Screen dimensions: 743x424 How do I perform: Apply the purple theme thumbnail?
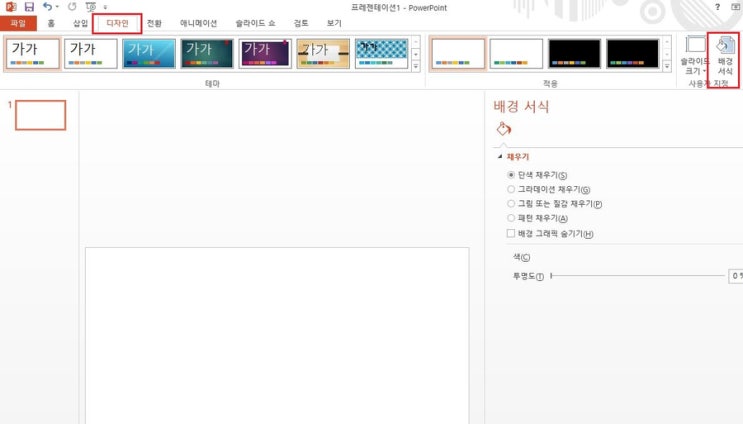point(265,54)
